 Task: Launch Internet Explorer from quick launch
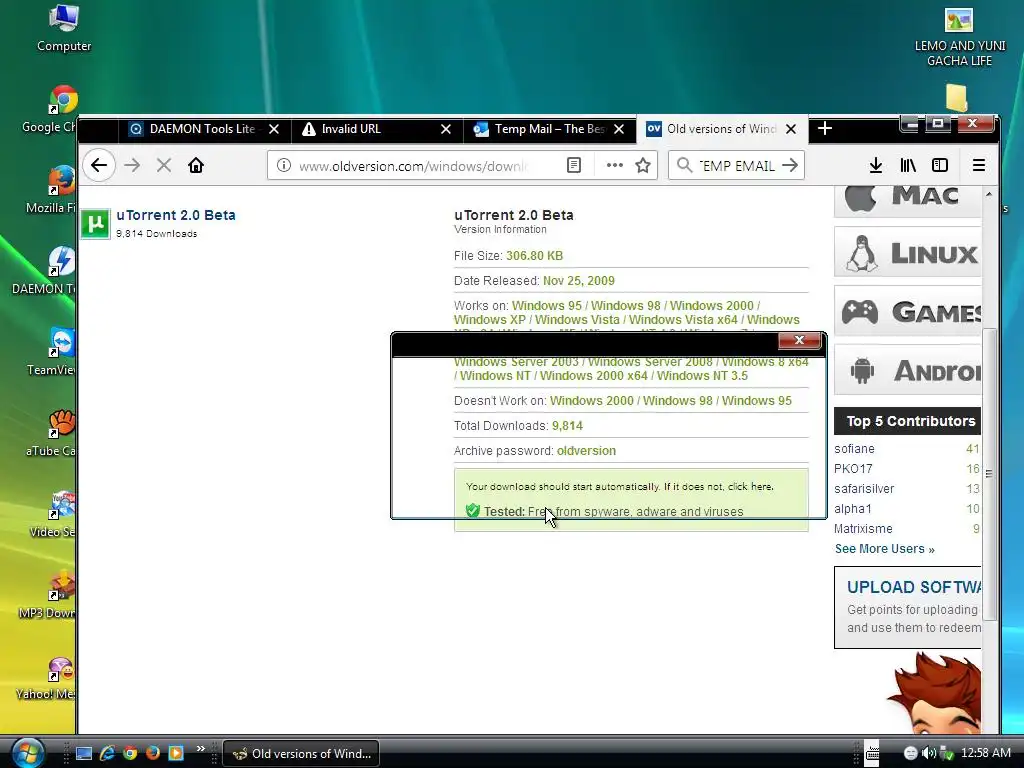coord(107,754)
